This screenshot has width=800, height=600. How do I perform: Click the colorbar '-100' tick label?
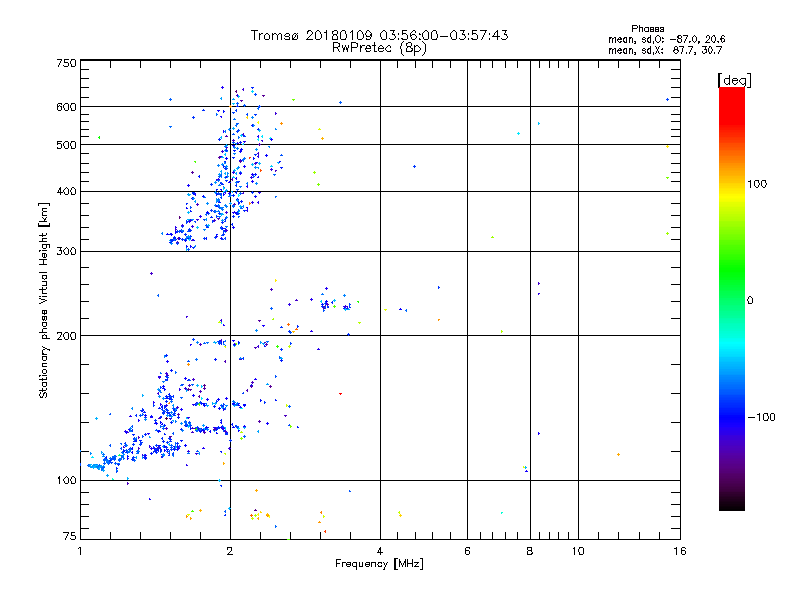click(x=762, y=417)
